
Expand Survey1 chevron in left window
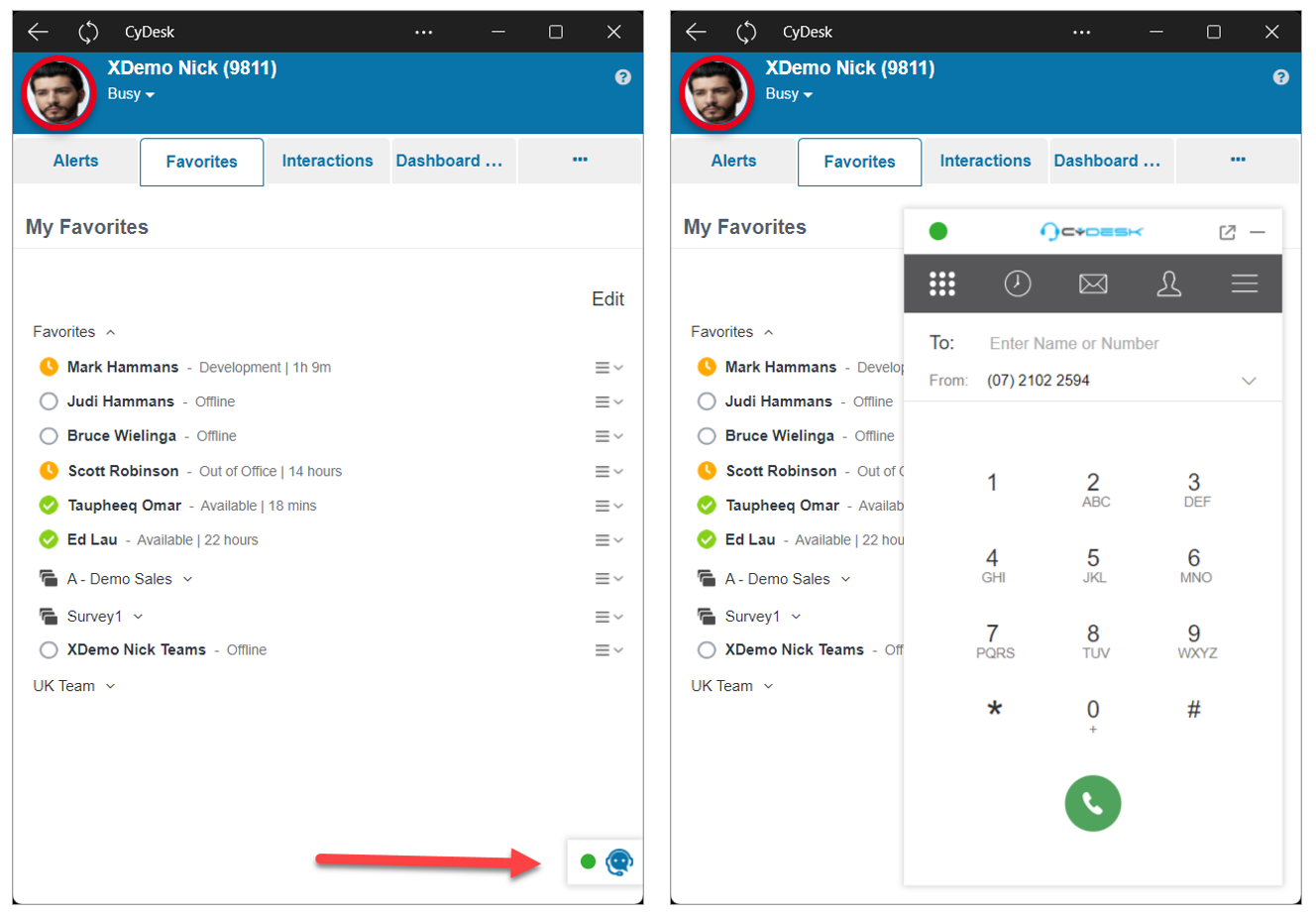[x=138, y=617]
